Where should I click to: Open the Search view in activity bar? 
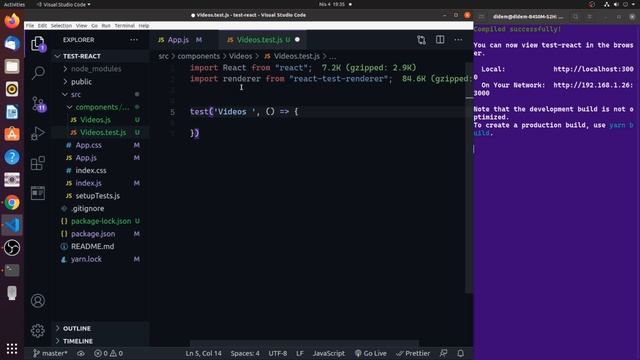pos(38,73)
